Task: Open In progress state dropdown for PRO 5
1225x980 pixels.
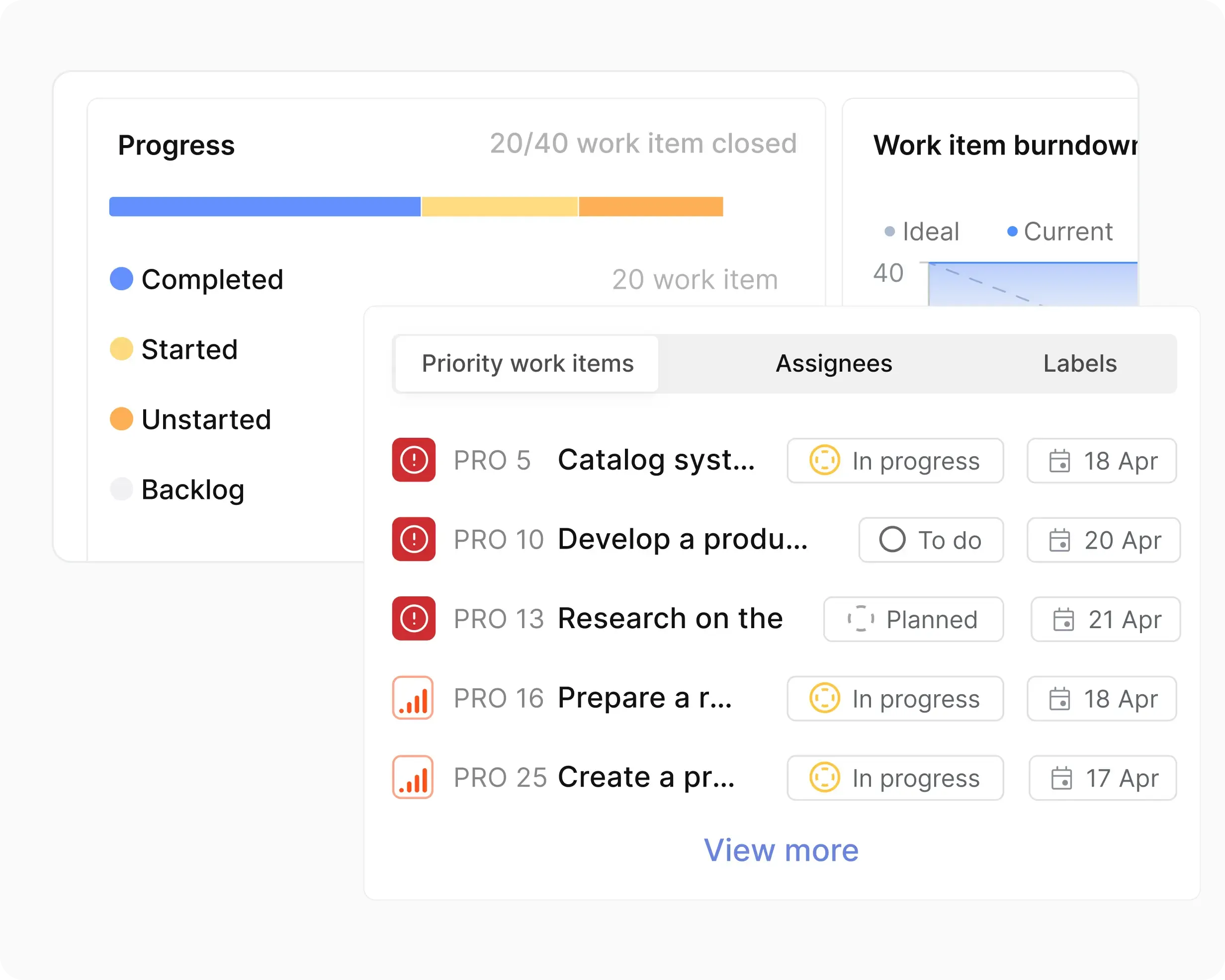Action: coord(895,461)
